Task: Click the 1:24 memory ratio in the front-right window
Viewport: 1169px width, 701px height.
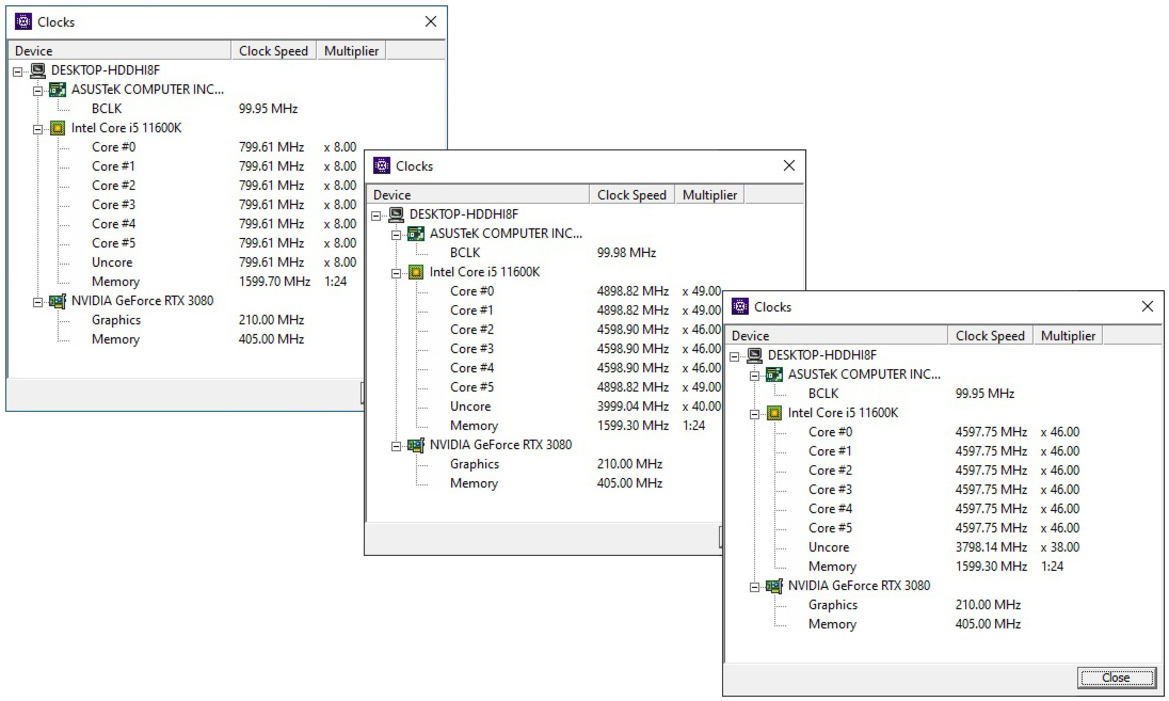Action: click(1052, 566)
